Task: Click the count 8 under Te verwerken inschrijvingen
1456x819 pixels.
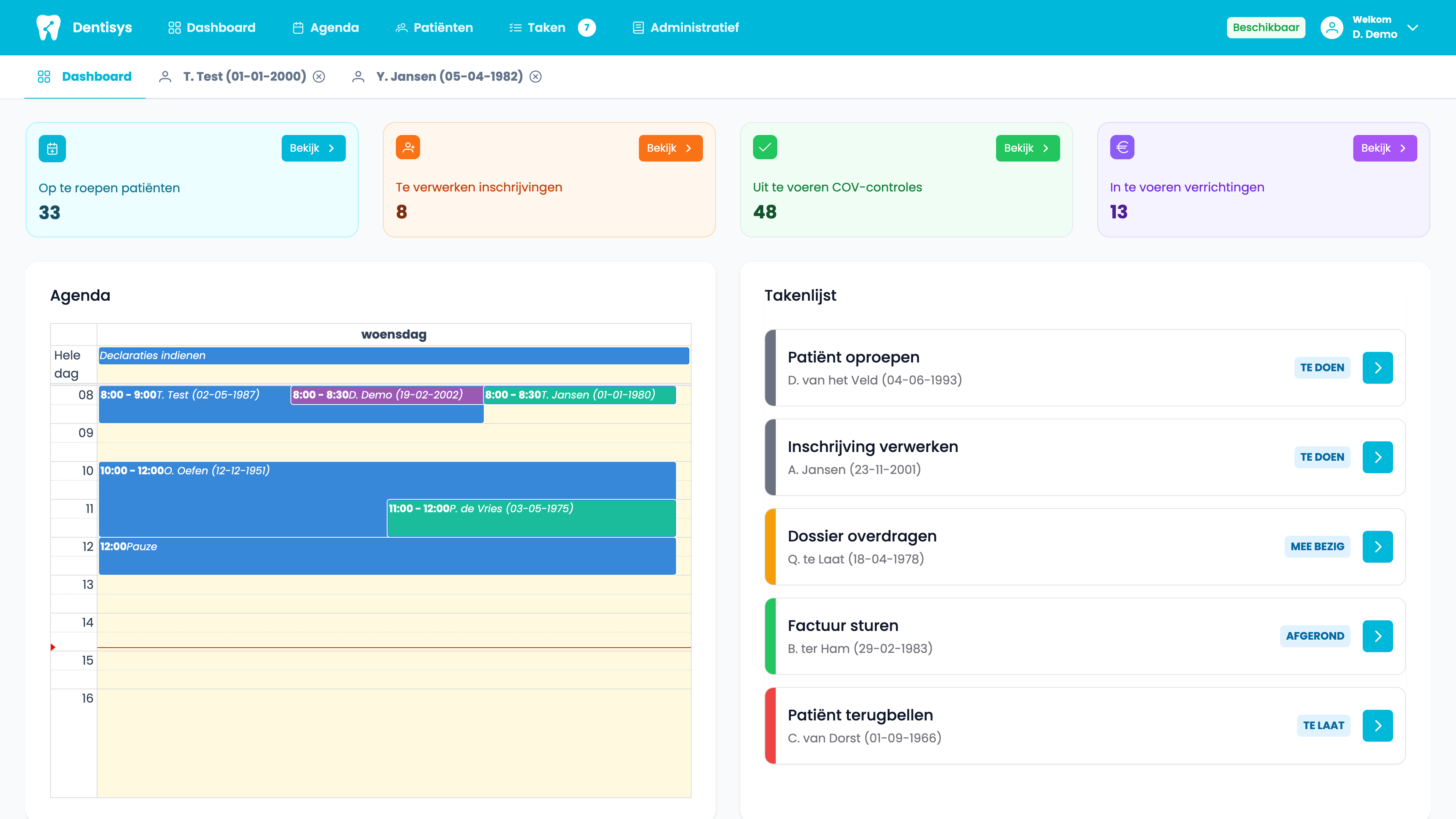Action: [x=401, y=212]
